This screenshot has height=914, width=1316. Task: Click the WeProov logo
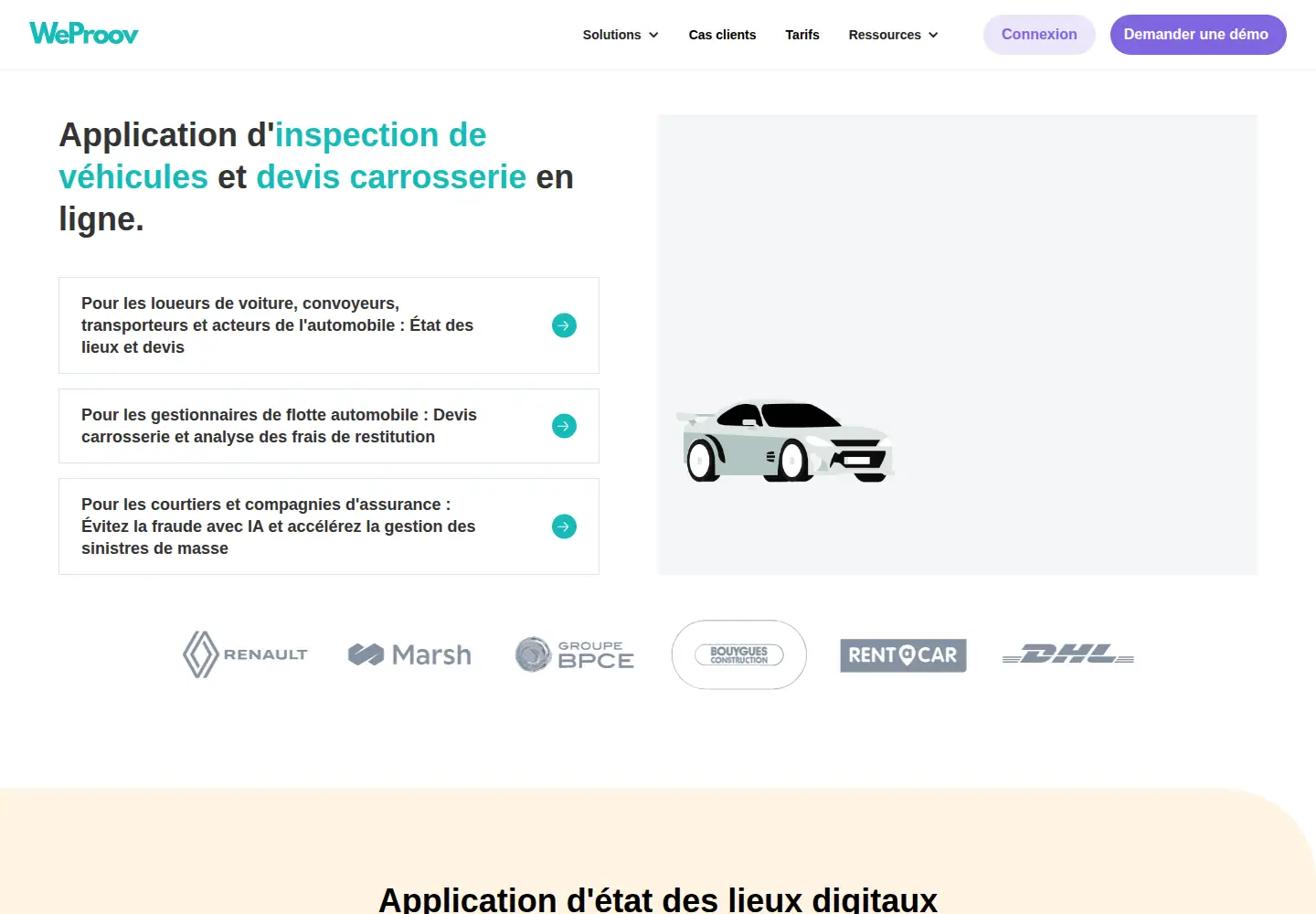[84, 34]
